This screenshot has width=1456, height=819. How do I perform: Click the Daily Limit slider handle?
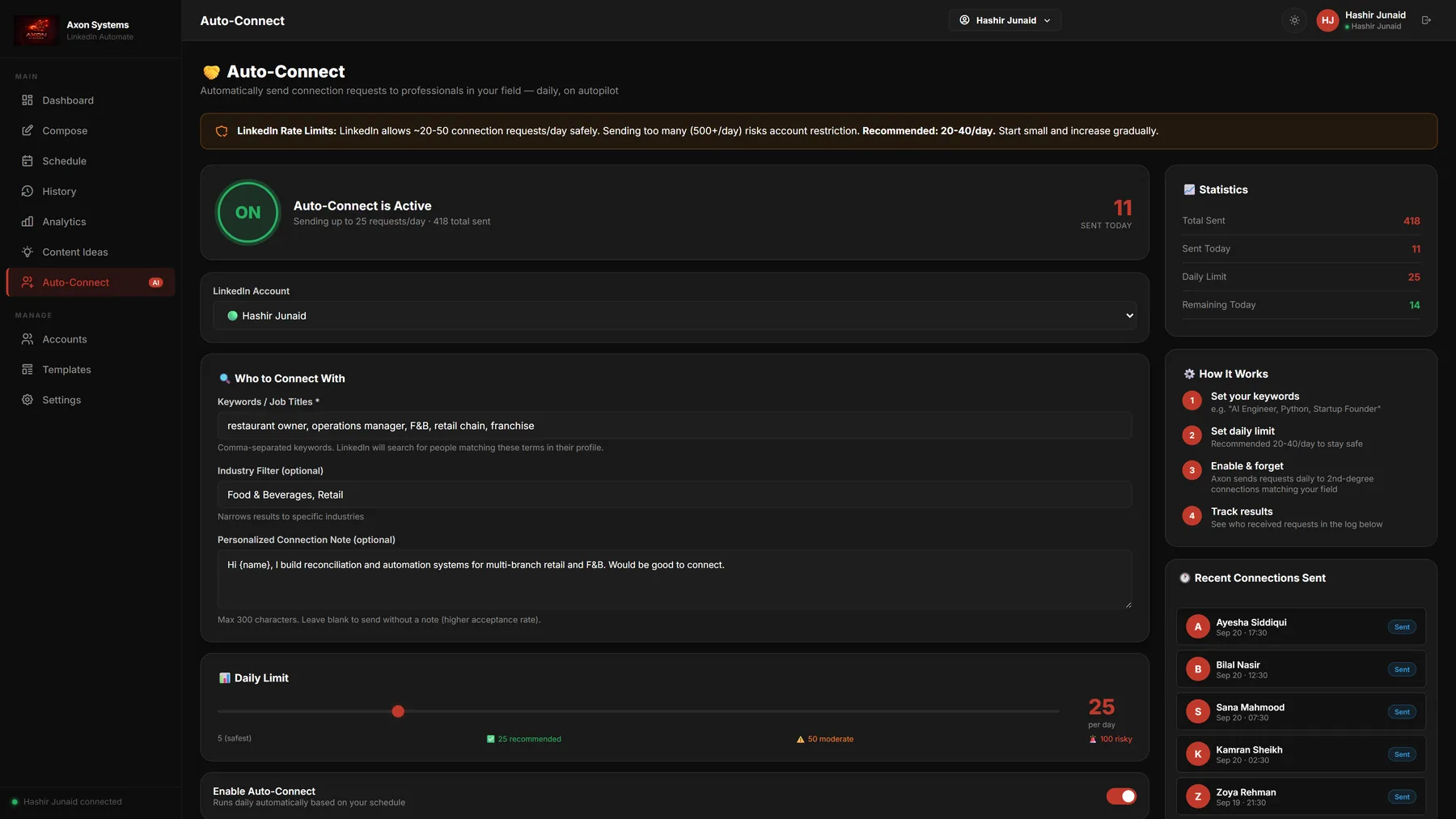398,711
